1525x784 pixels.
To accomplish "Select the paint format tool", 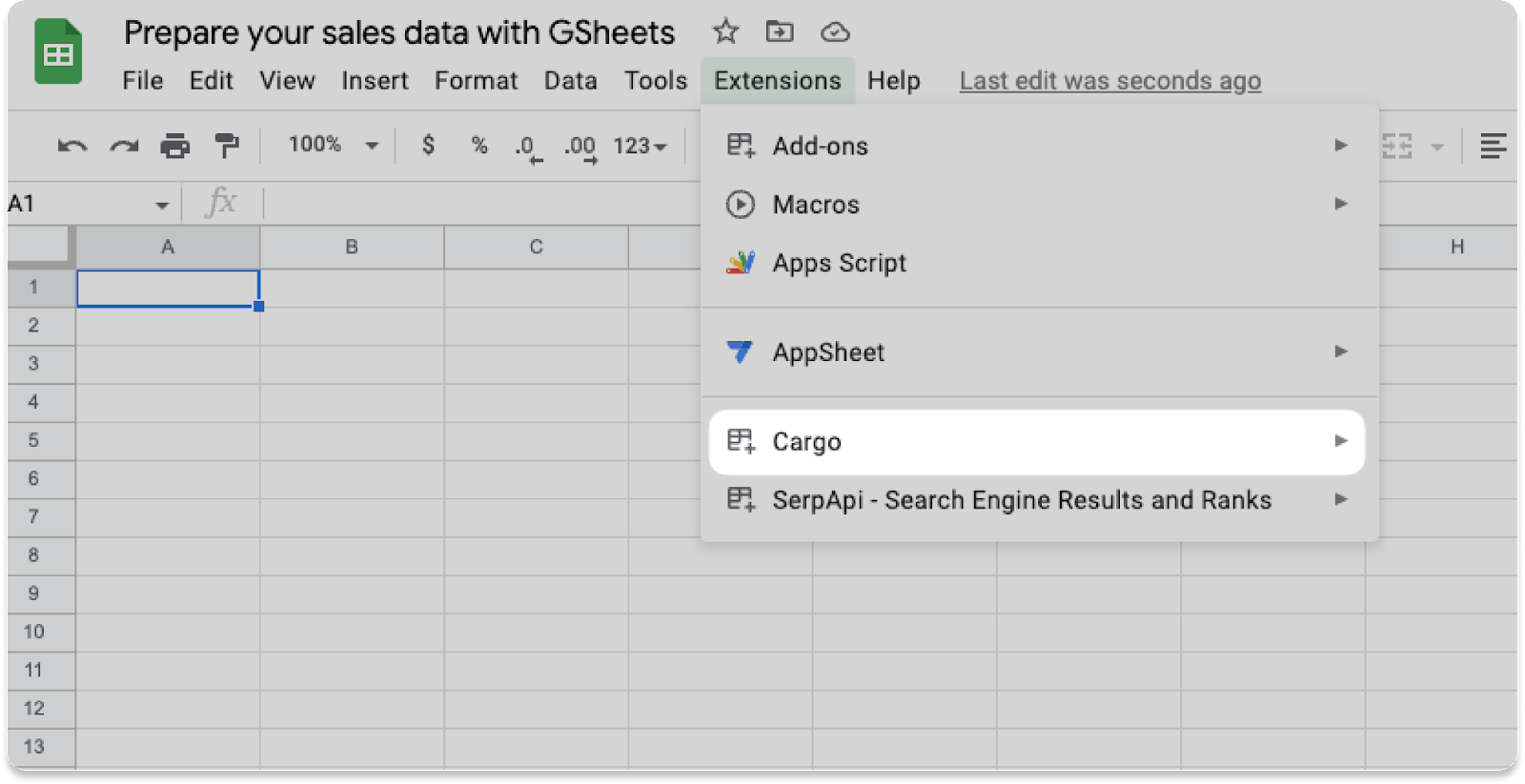I will (x=227, y=146).
